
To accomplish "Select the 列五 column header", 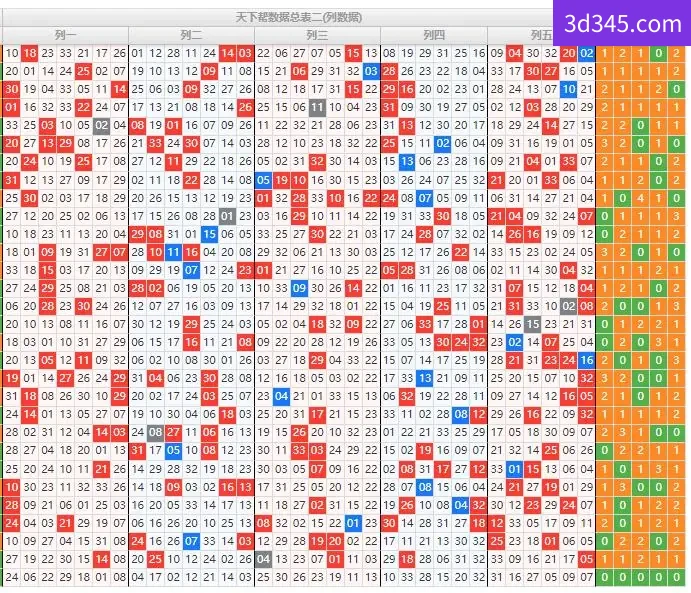I will 542,35.
